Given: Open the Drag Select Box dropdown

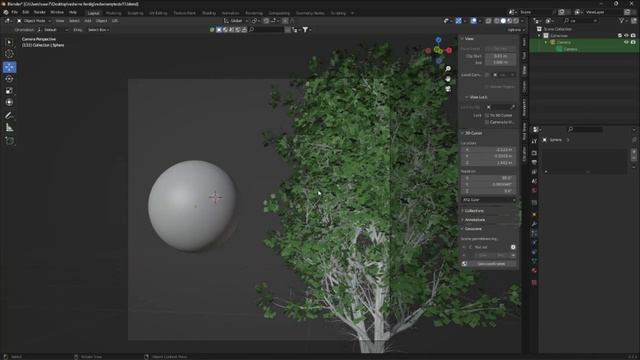Looking at the screenshot, I should 98,30.
